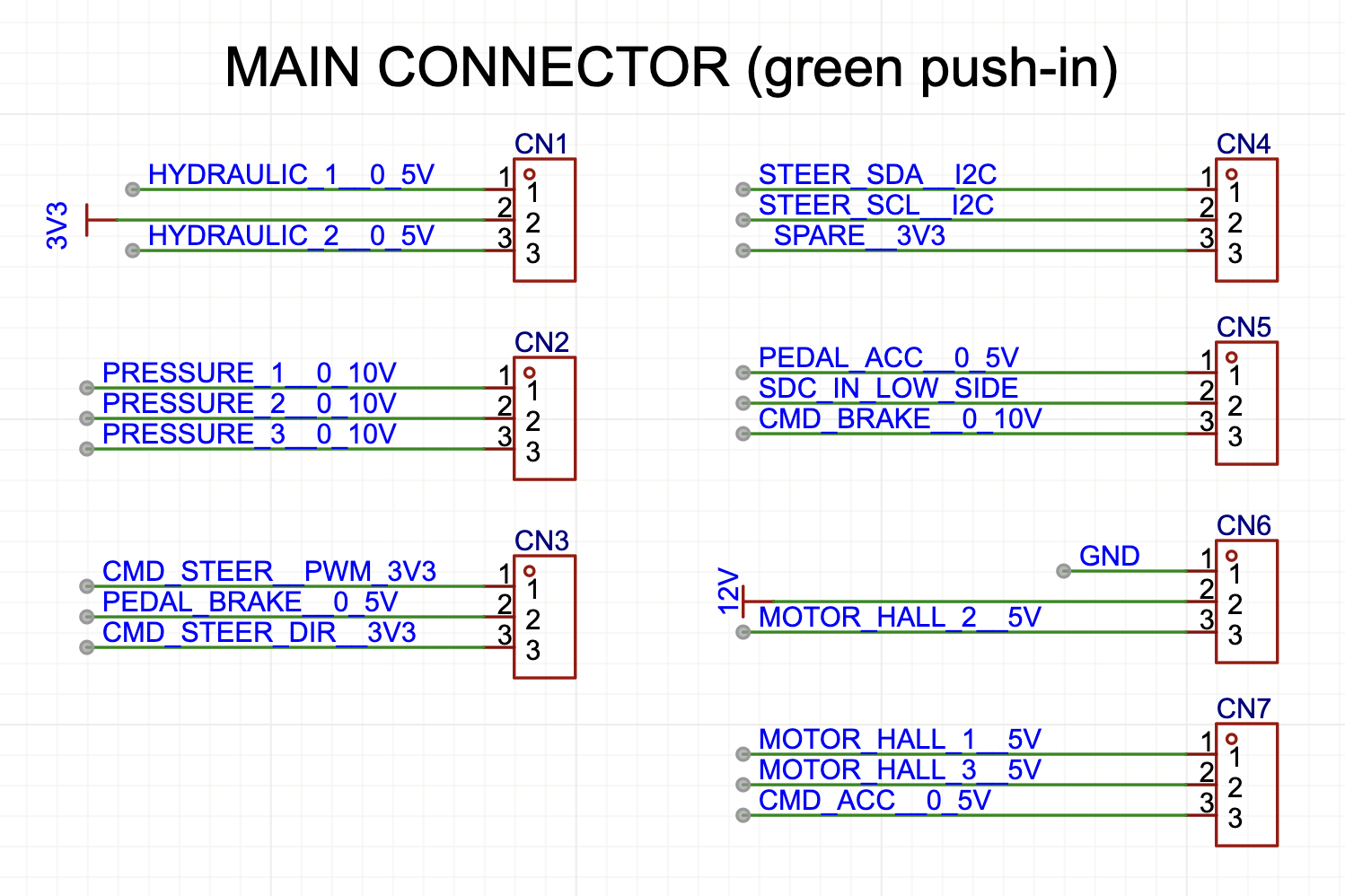
Task: Click net port dot left of PRESSURE_1__0_10V
Action: pyautogui.click(x=87, y=388)
